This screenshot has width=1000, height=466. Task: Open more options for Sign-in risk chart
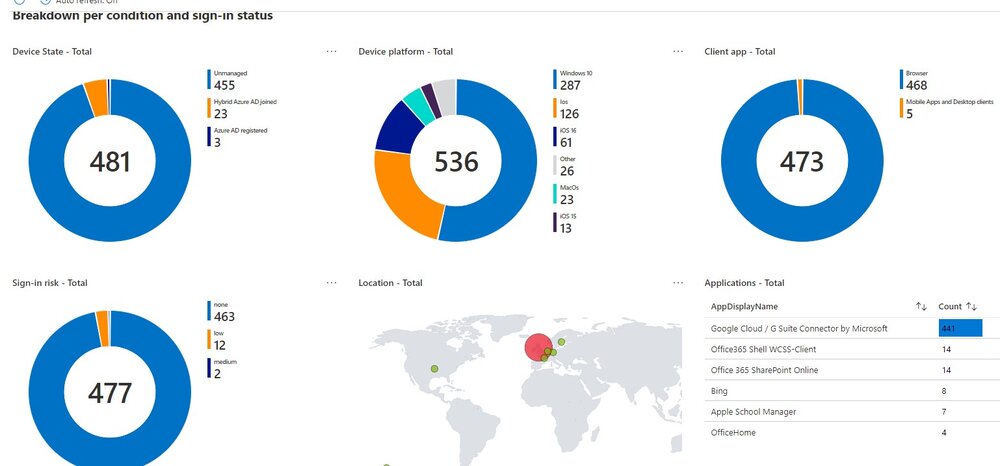coord(332,282)
